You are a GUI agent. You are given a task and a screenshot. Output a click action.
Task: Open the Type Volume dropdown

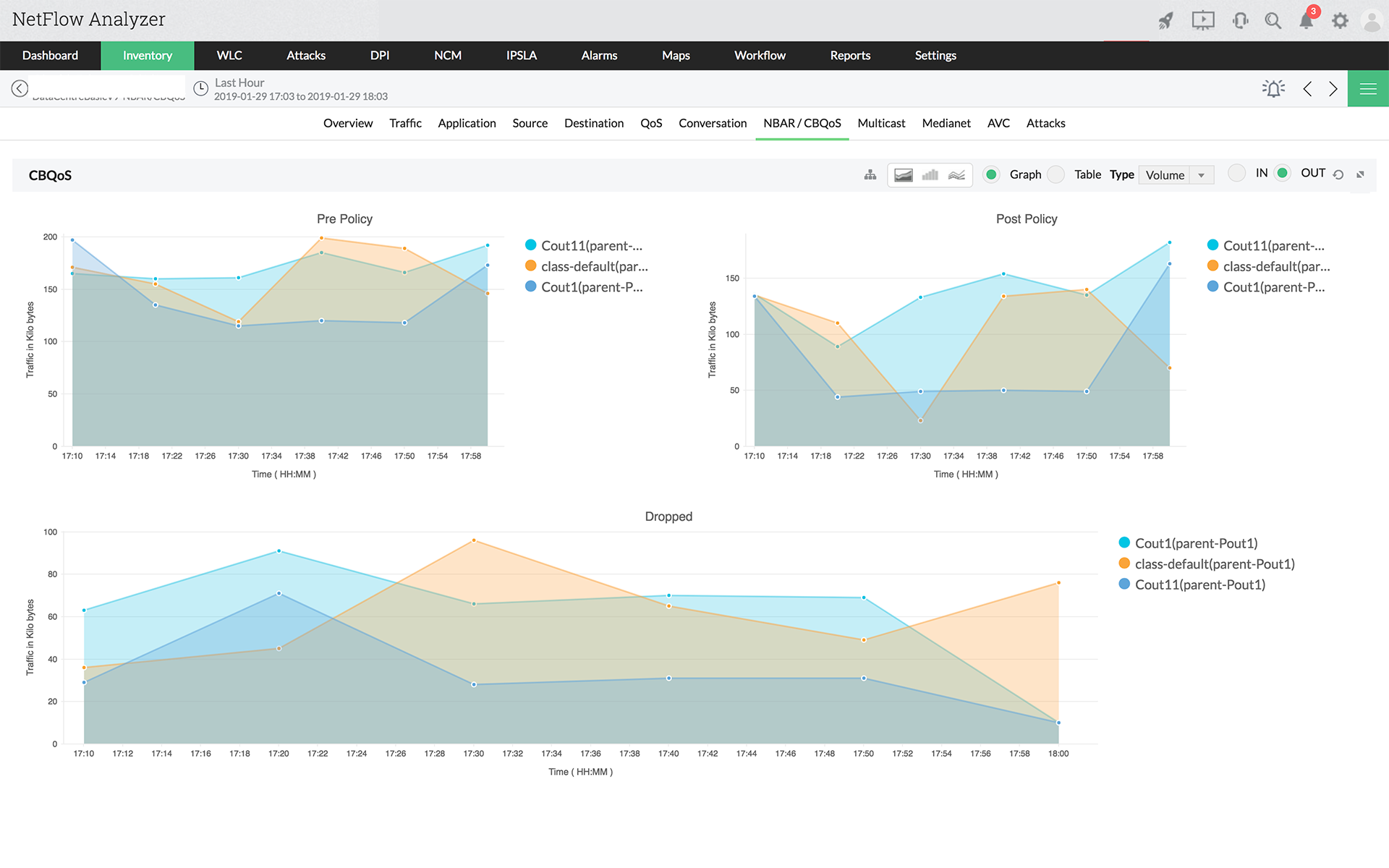1176,175
